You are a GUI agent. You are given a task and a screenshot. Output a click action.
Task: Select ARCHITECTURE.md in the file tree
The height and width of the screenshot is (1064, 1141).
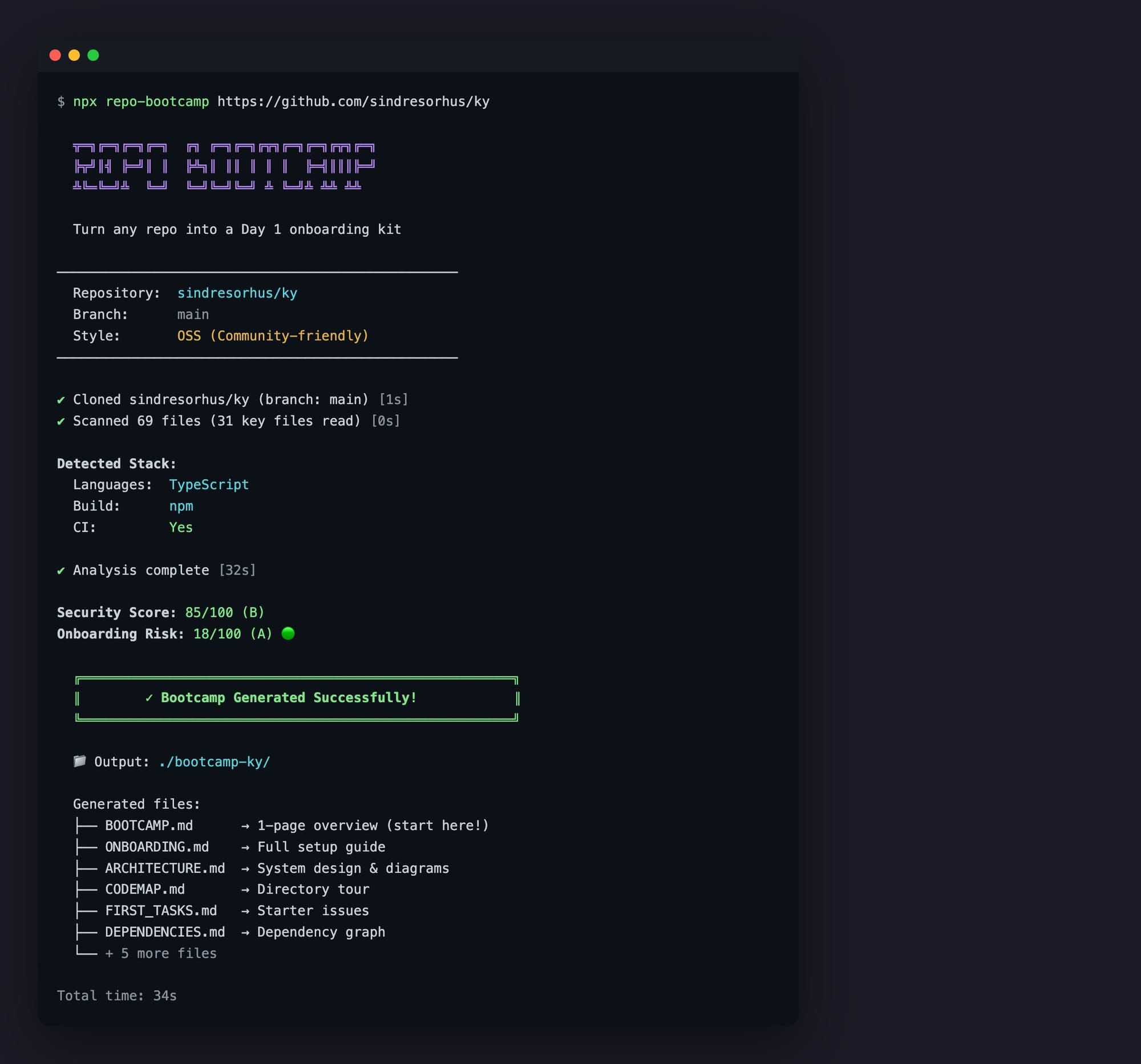coord(165,868)
